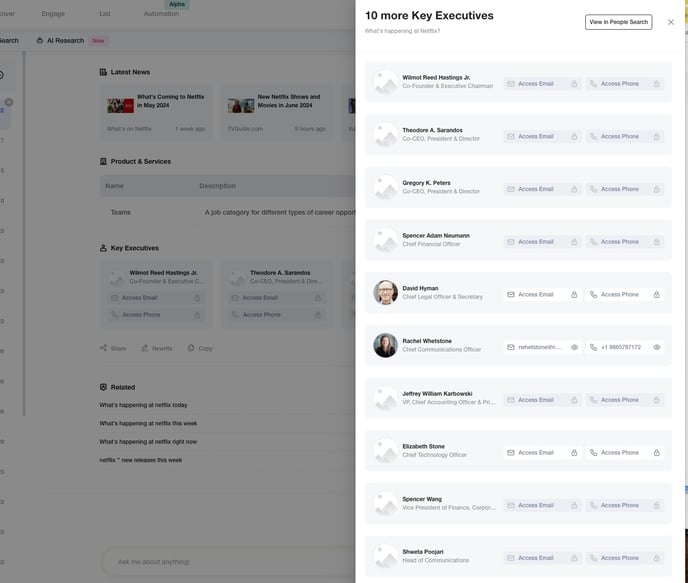
Task: Open Rachel Whetstone's profile photo
Action: (x=385, y=345)
